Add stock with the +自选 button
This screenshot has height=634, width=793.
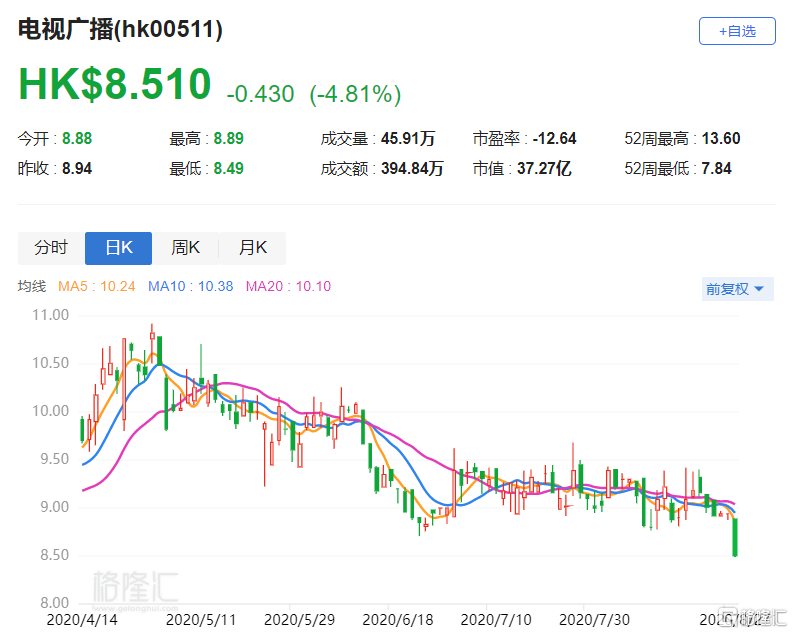737,31
